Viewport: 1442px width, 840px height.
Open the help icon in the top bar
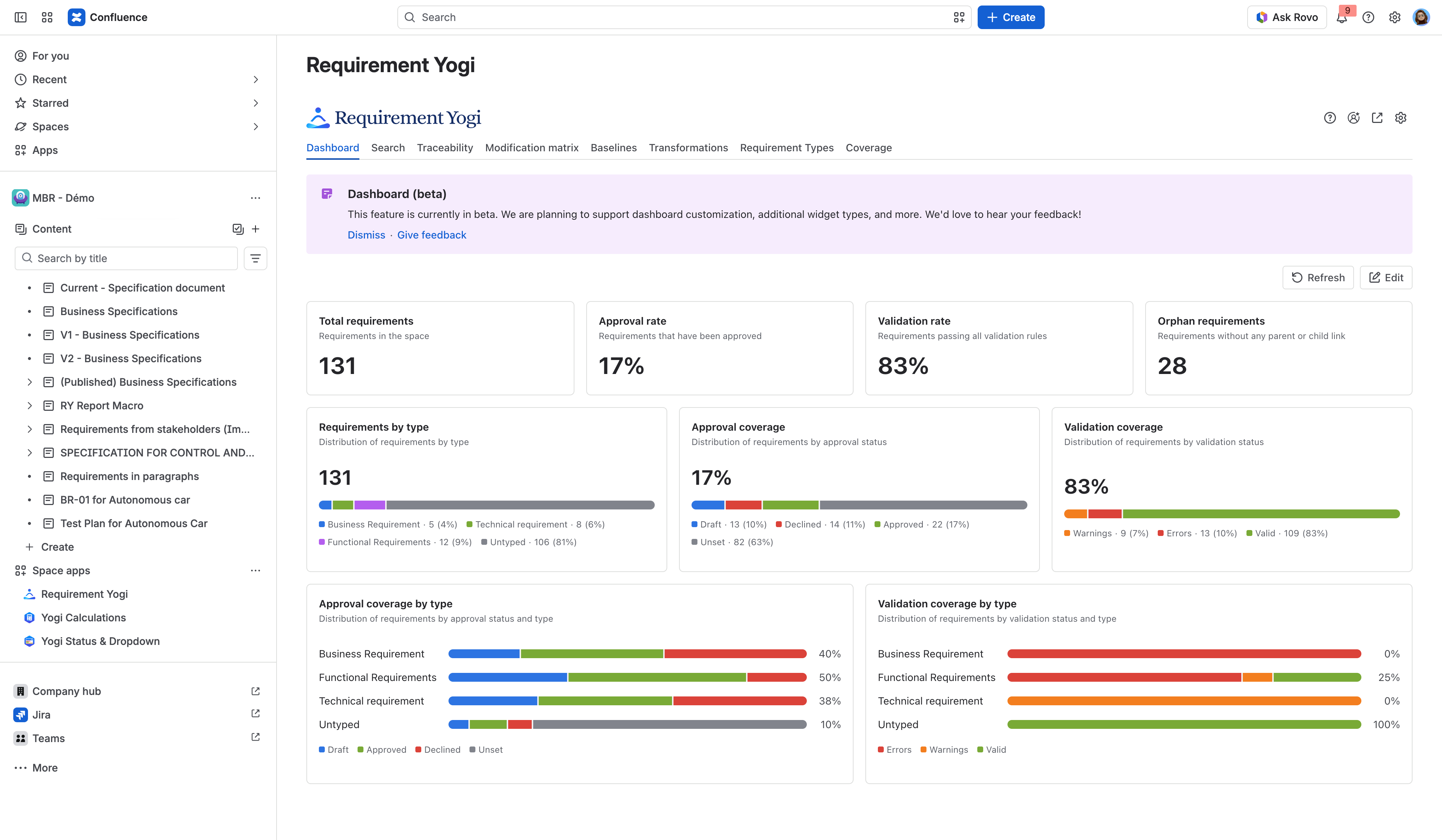tap(1368, 17)
